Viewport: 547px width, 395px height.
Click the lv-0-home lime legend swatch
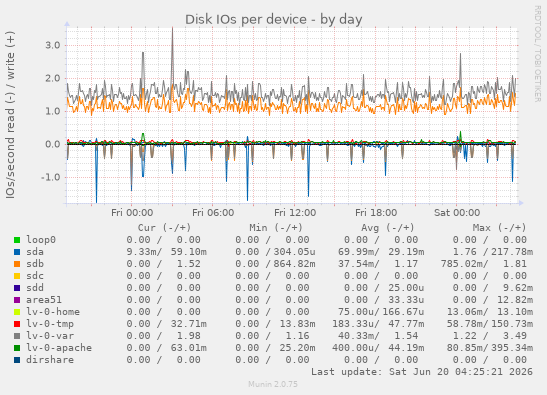17,312
